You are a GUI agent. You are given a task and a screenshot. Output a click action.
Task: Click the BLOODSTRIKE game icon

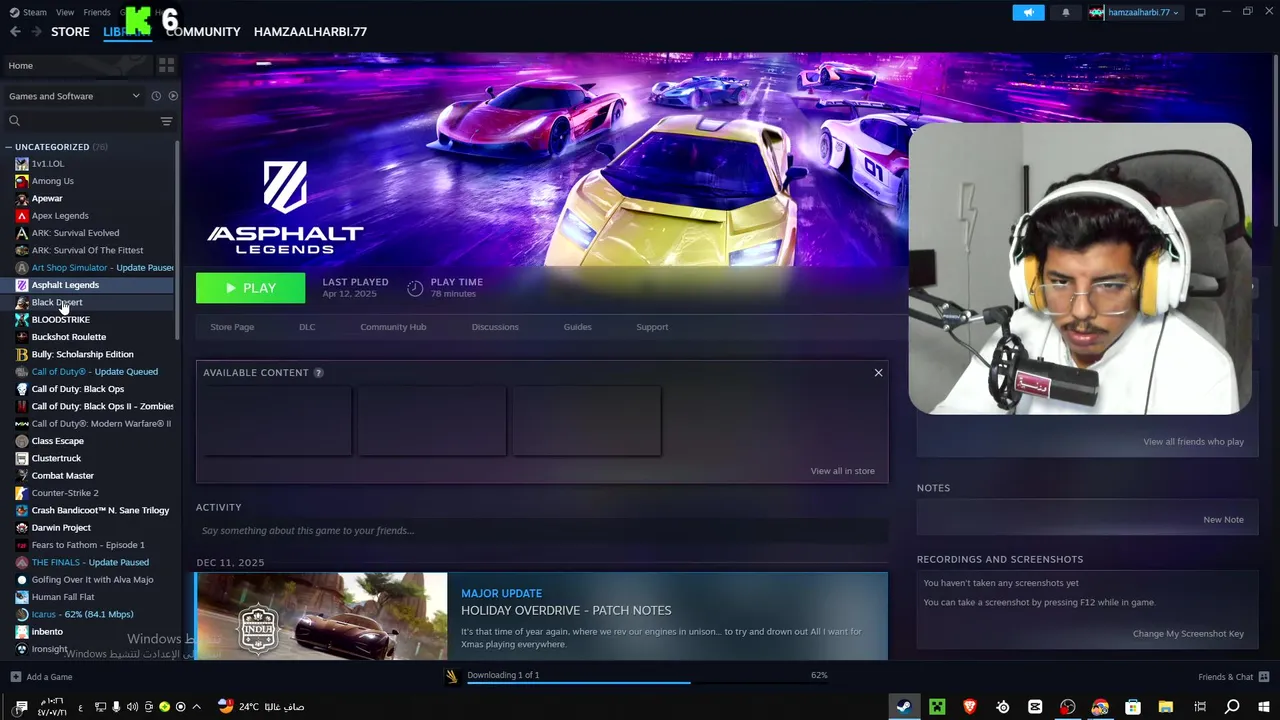pyautogui.click(x=22, y=319)
